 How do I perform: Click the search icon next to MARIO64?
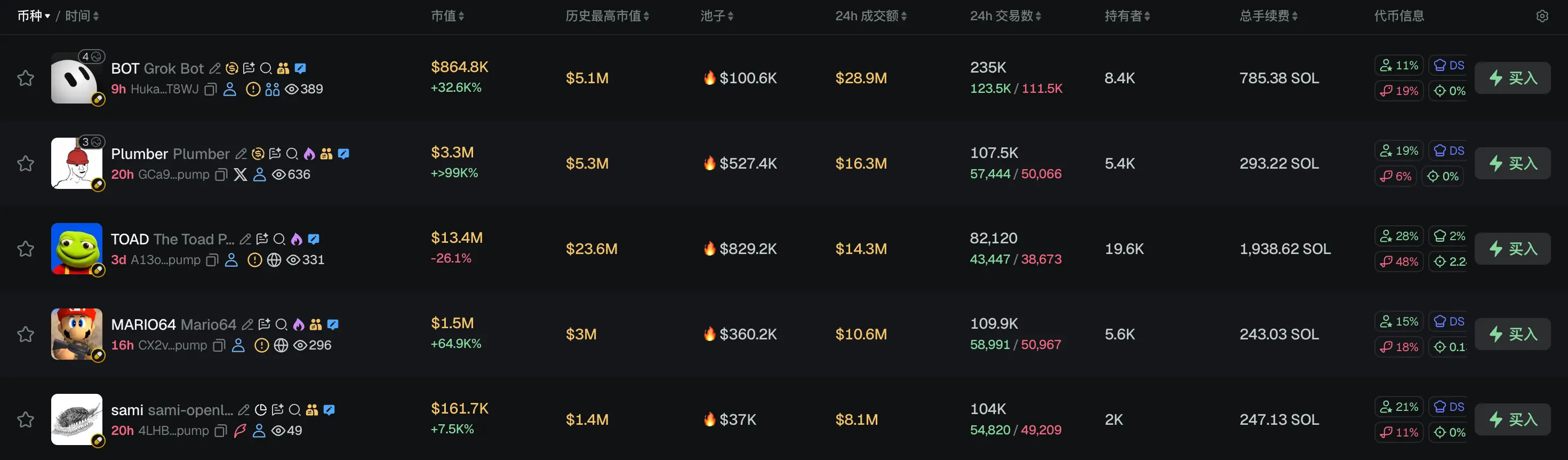click(281, 325)
